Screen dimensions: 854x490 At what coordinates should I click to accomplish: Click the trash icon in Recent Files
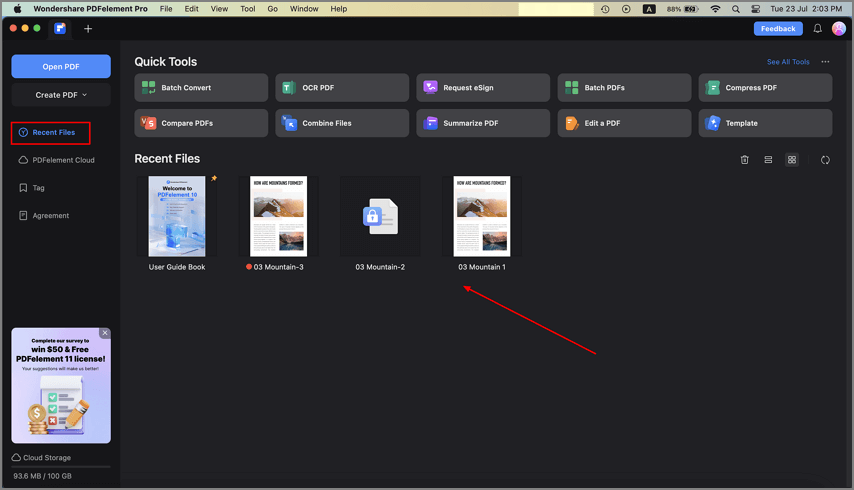[x=745, y=160]
